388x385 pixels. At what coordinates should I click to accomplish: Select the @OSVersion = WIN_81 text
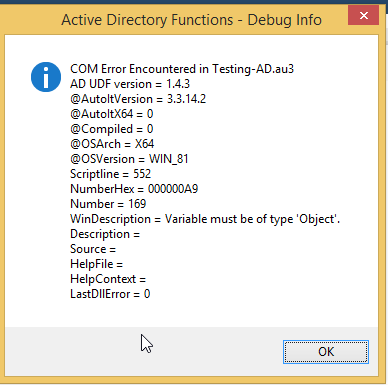pyautogui.click(x=129, y=159)
